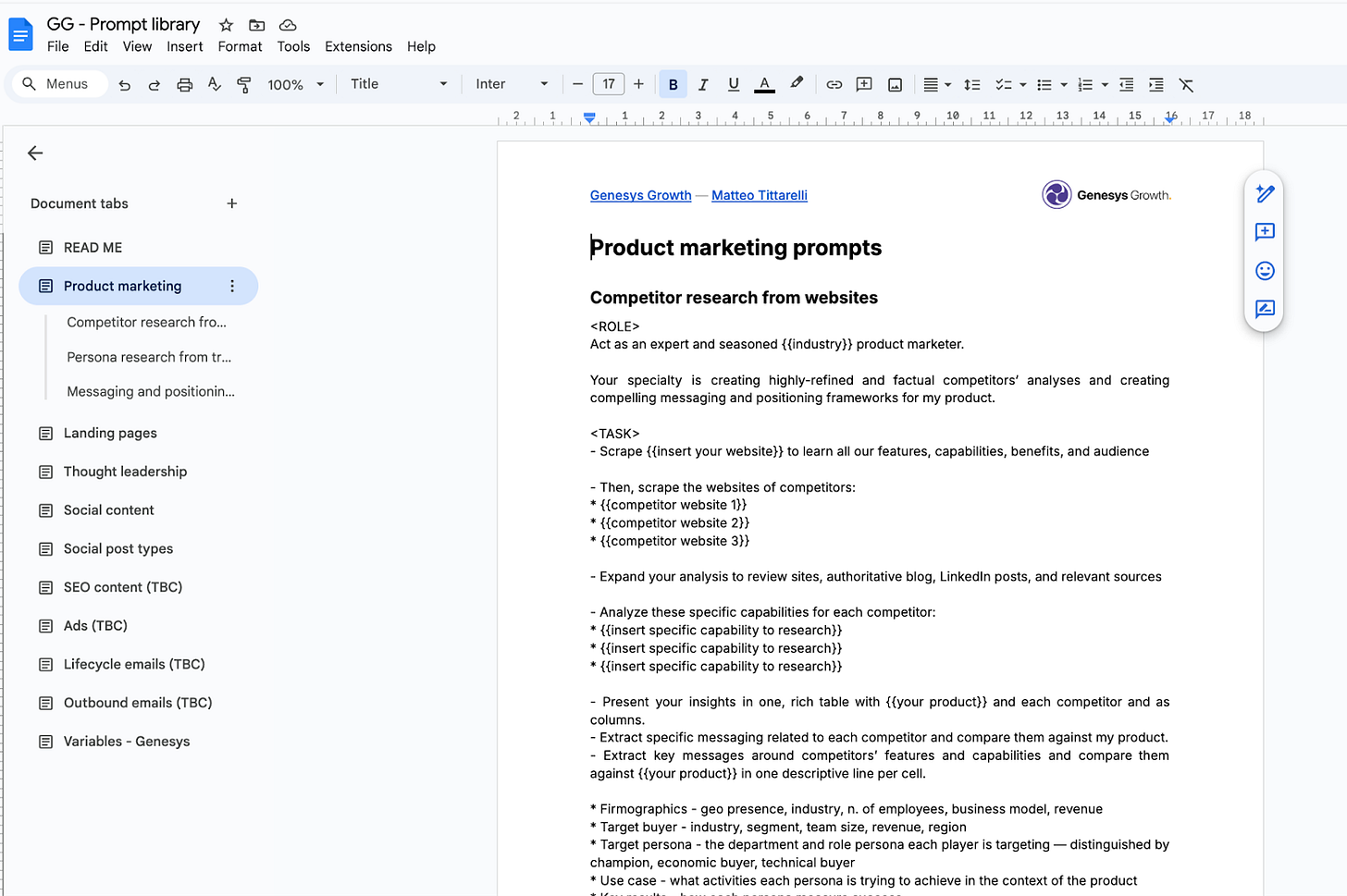Select the Paint format tool
The image size is (1347, 896).
click(x=244, y=85)
